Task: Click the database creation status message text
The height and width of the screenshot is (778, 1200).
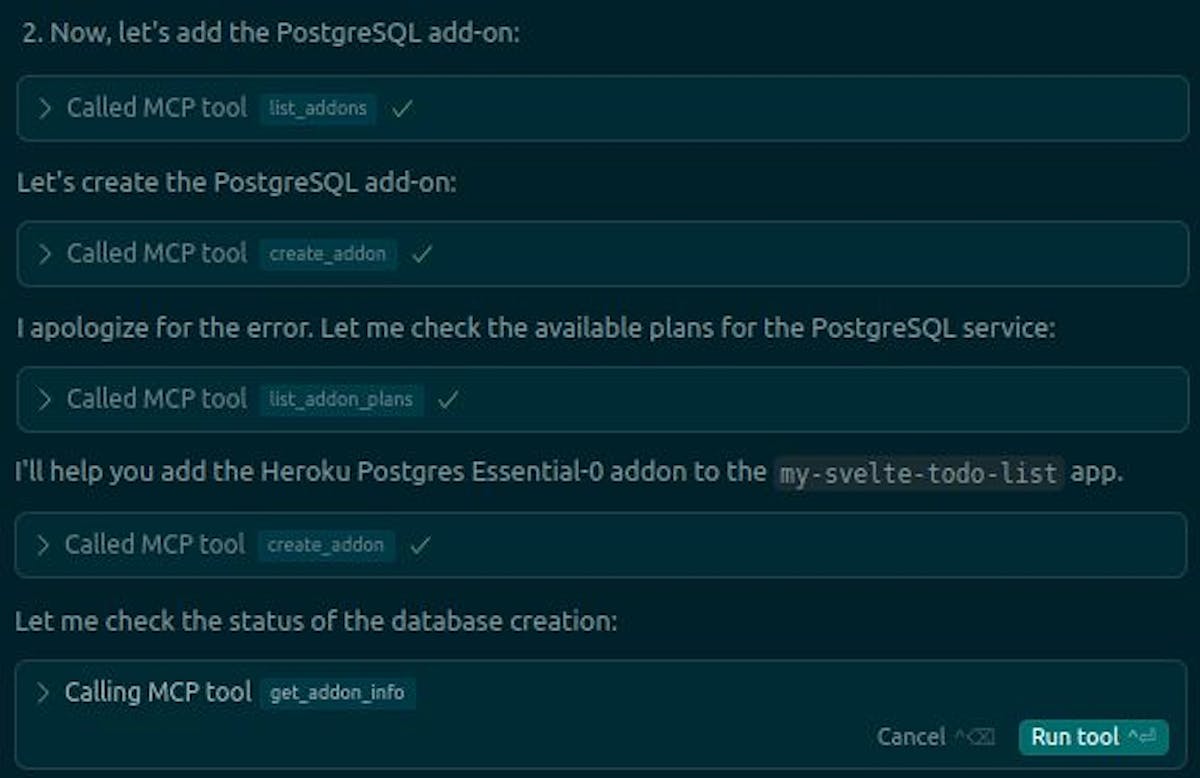Action: 316,620
